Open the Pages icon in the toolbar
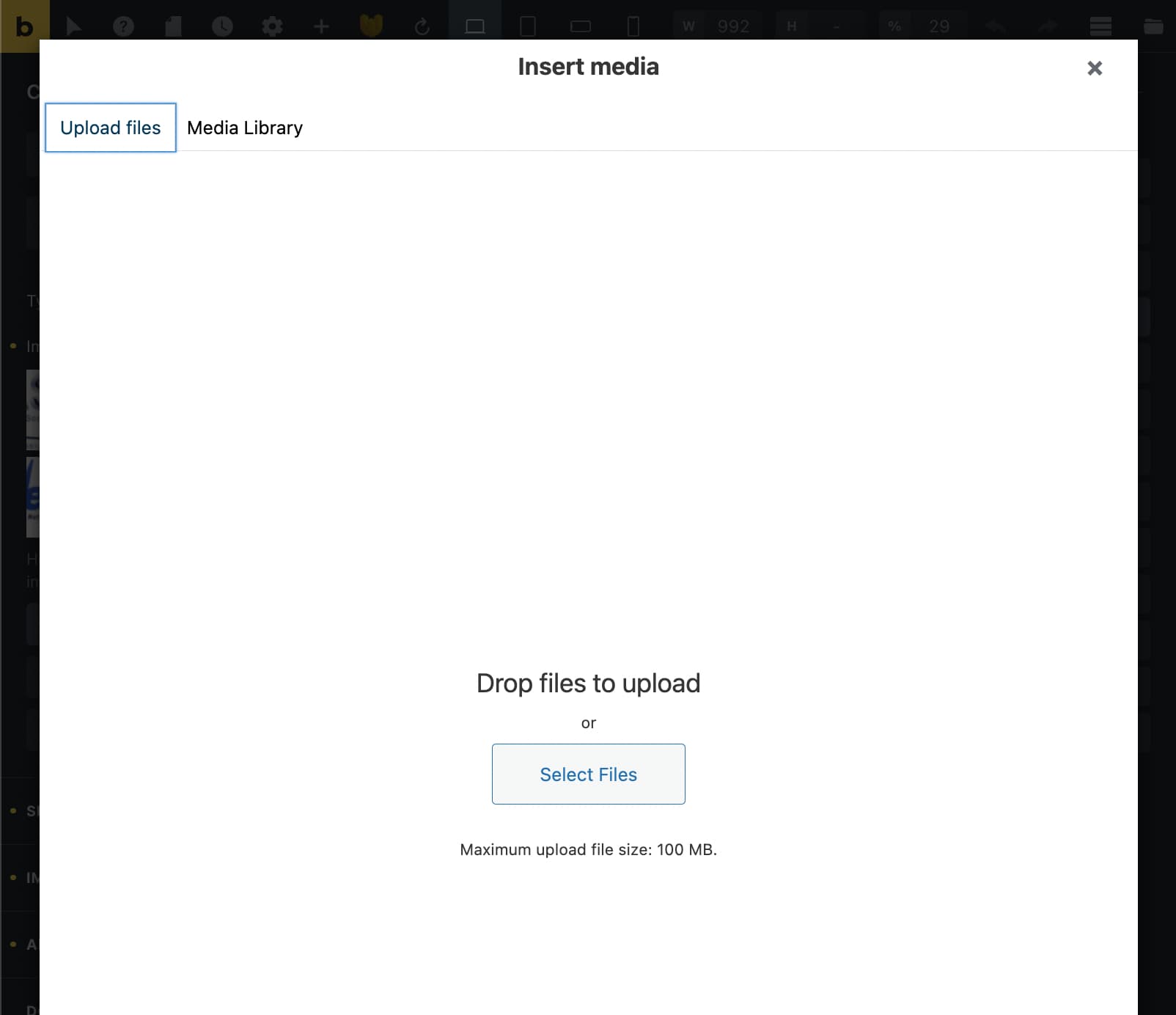This screenshot has width=1176, height=1015. [173, 27]
